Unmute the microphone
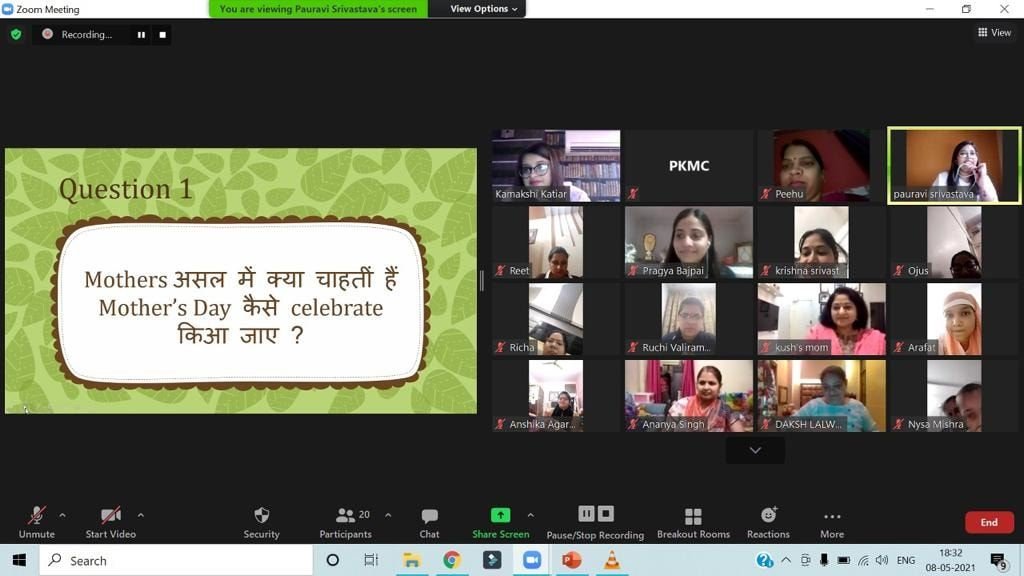Screen dimensions: 1024x576 (x=37, y=522)
